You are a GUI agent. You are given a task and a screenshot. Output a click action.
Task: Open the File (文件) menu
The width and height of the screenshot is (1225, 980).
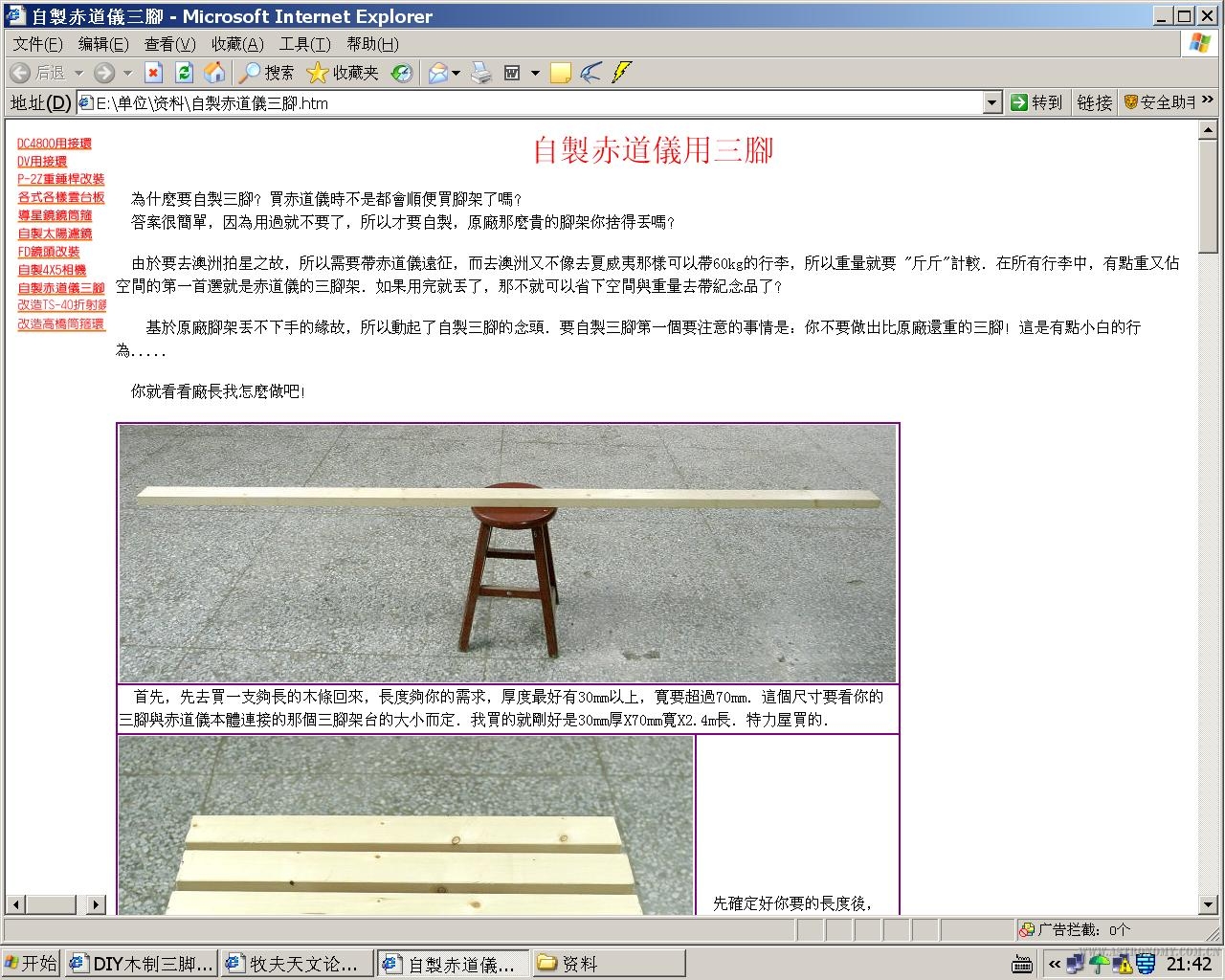coord(38,44)
